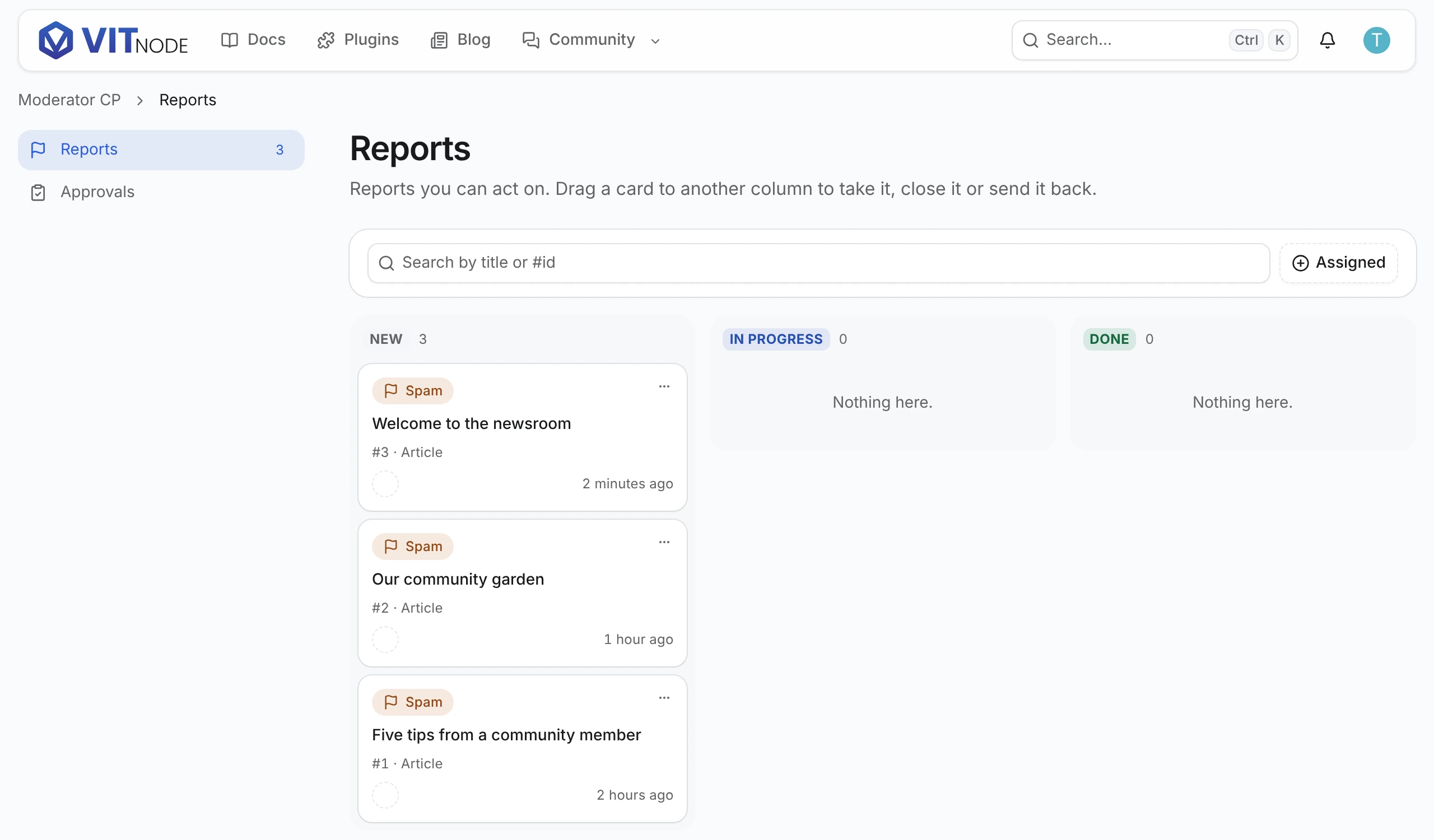Click '1 hour ago' timestamp
This screenshot has width=1434, height=840.
coord(638,640)
